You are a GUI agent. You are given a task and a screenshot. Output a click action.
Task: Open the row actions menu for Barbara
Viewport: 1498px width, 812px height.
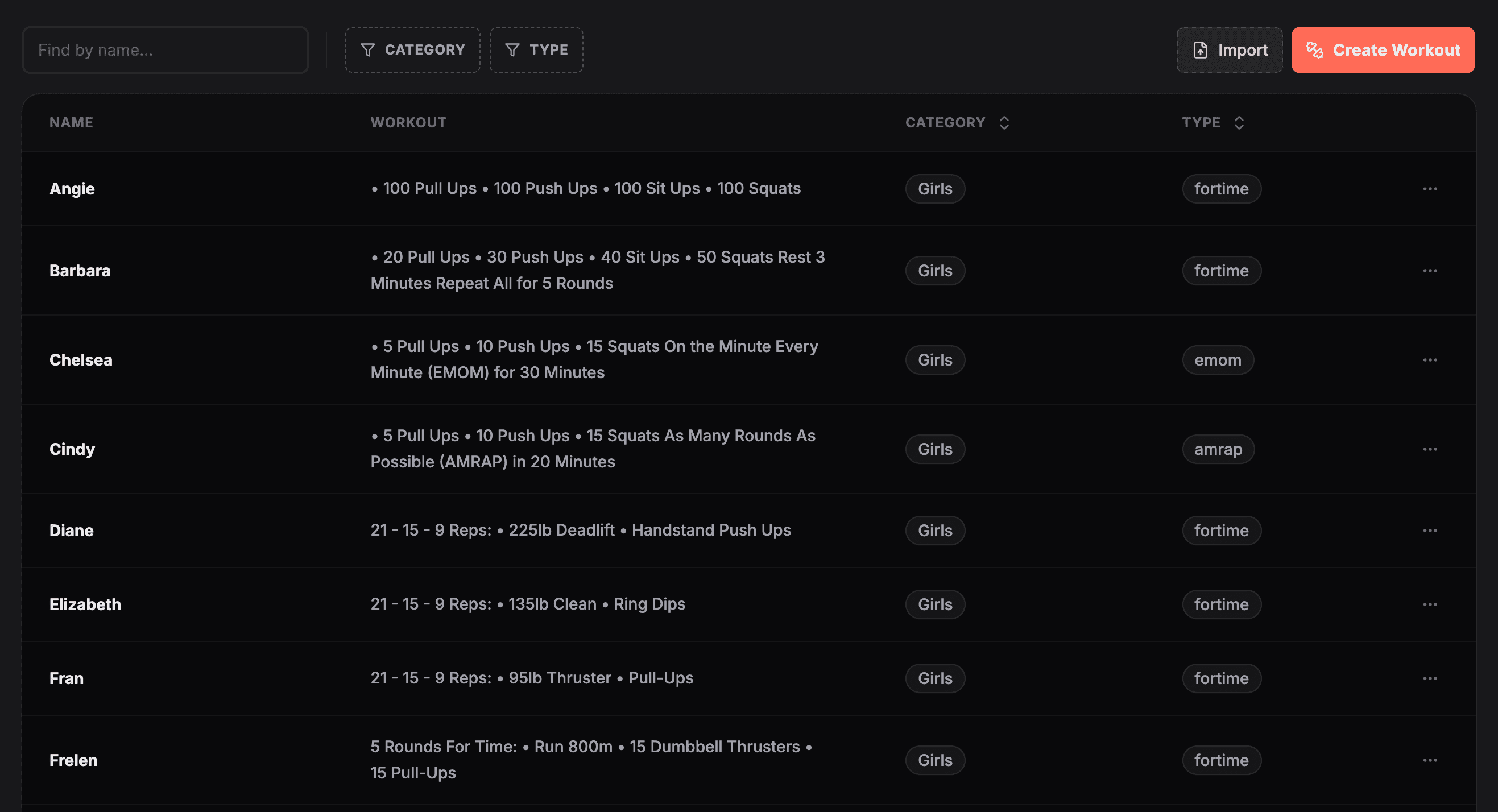click(x=1429, y=271)
